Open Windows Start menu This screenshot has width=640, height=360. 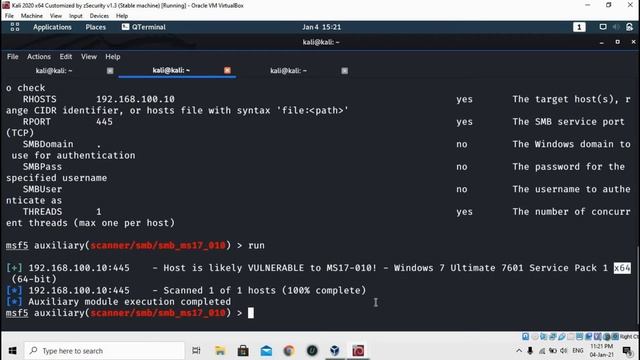click(x=12, y=351)
